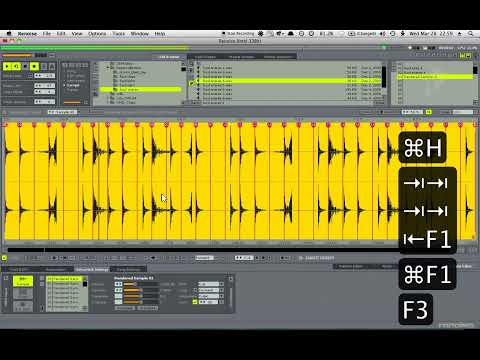480x360 pixels.
Task: Click the file list vertical scrollbar
Action: tap(384, 77)
